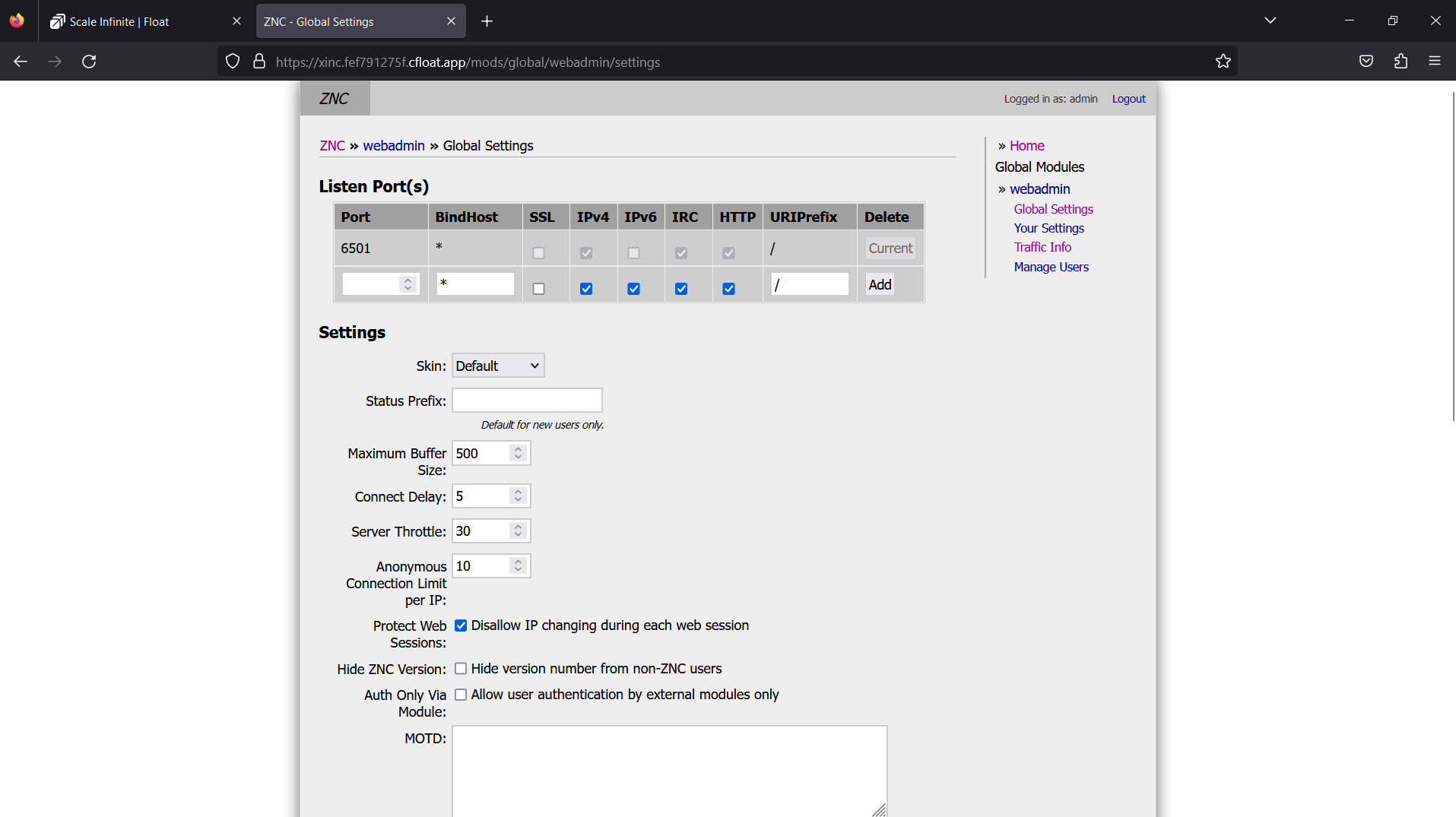Enable SSL for the new listen port
The width and height of the screenshot is (1456, 817).
coord(539,289)
